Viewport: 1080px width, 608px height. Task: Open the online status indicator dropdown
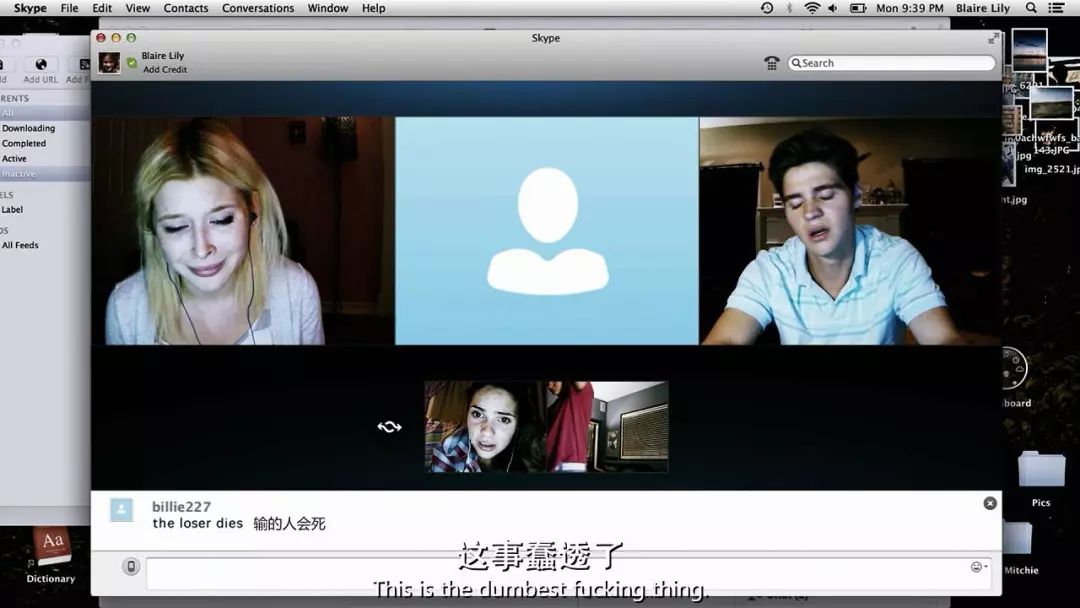(x=132, y=63)
